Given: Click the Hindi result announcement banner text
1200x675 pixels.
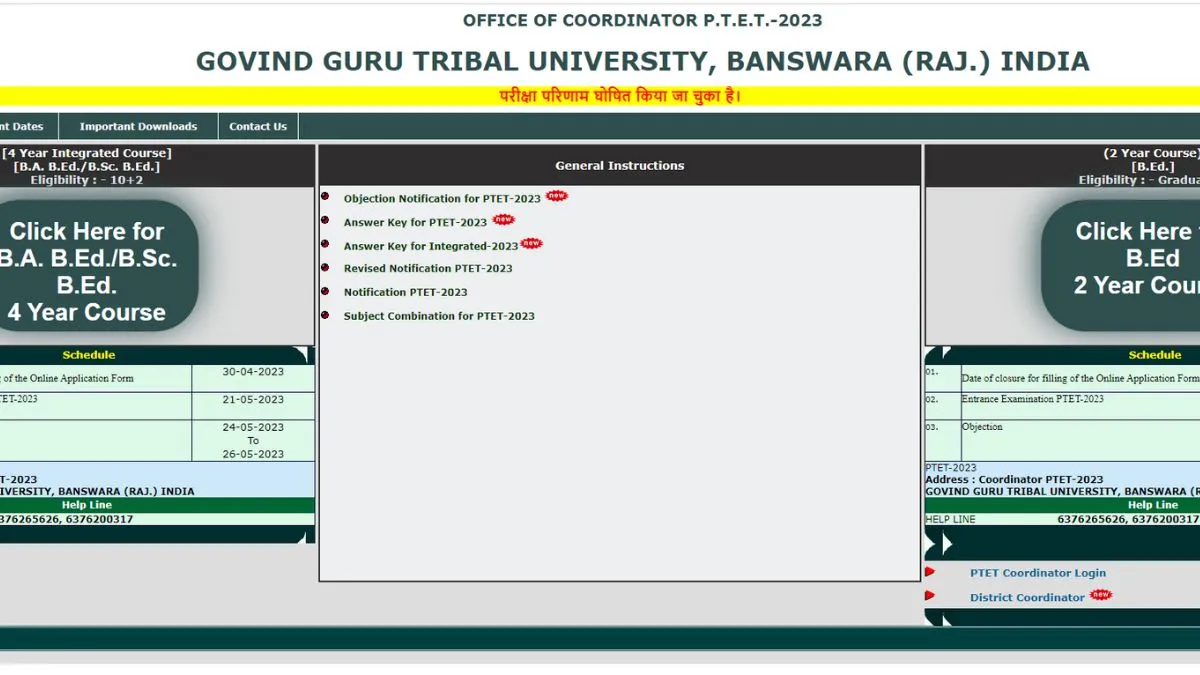Looking at the screenshot, I should tap(620, 96).
